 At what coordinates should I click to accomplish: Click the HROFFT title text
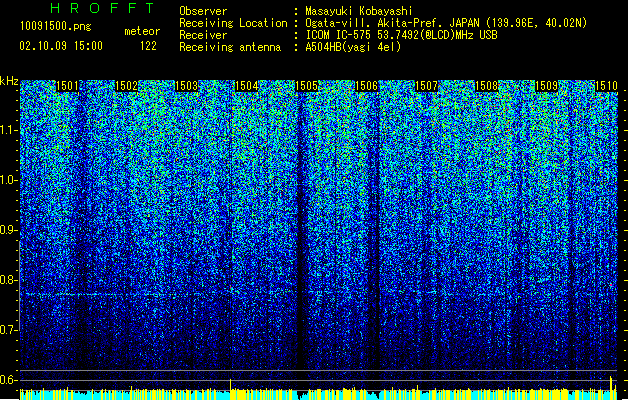point(102,8)
